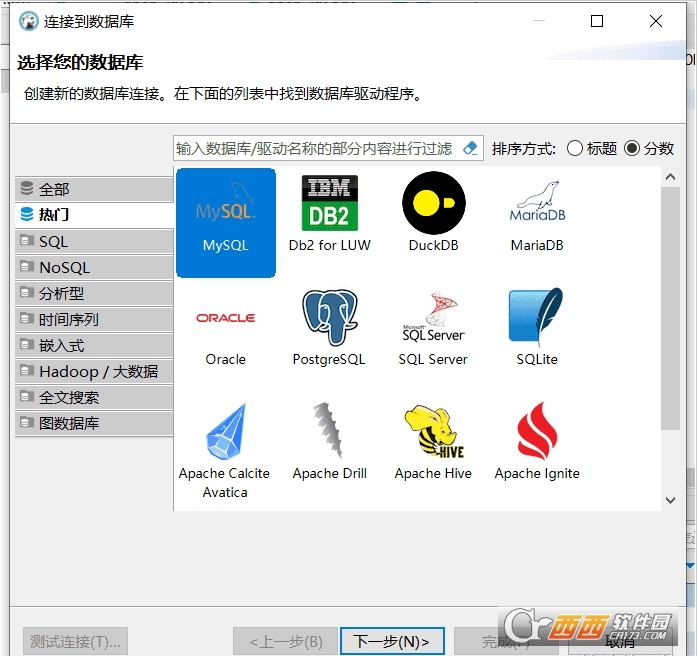698x656 pixels.
Task: Focus the database driver filter field
Action: pyautogui.click(x=328, y=148)
